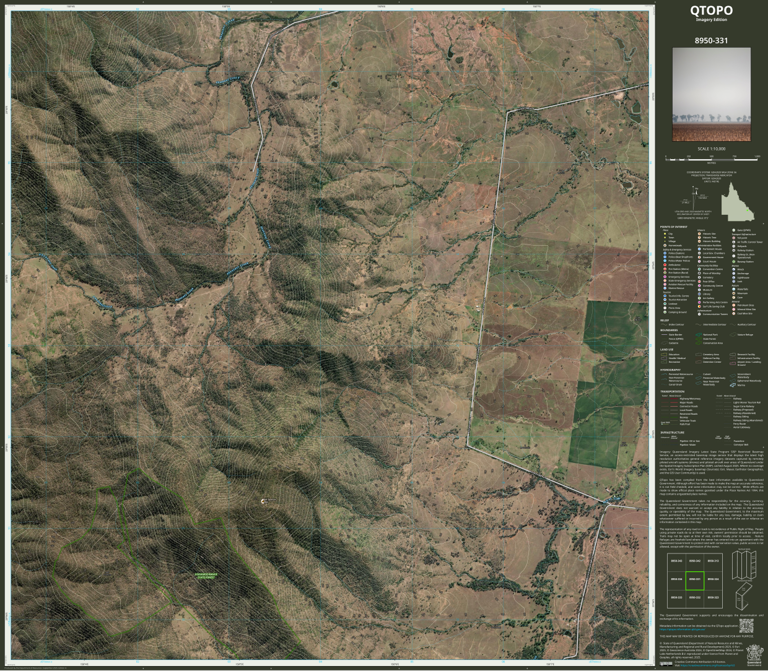Click the Camping Ground legend icon
This screenshot has height=671, width=768.
click(665, 312)
